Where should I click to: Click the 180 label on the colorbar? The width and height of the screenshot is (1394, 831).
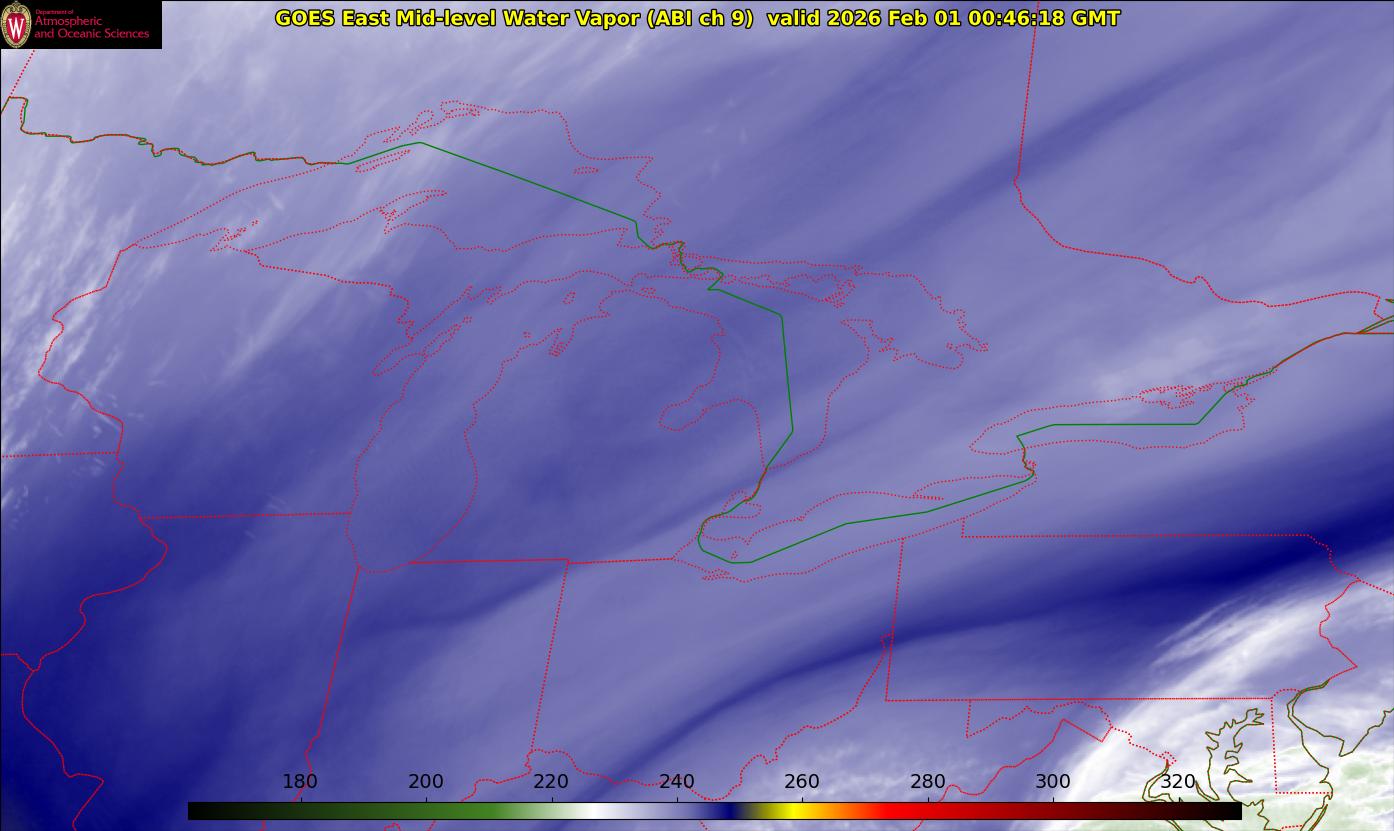point(300,781)
